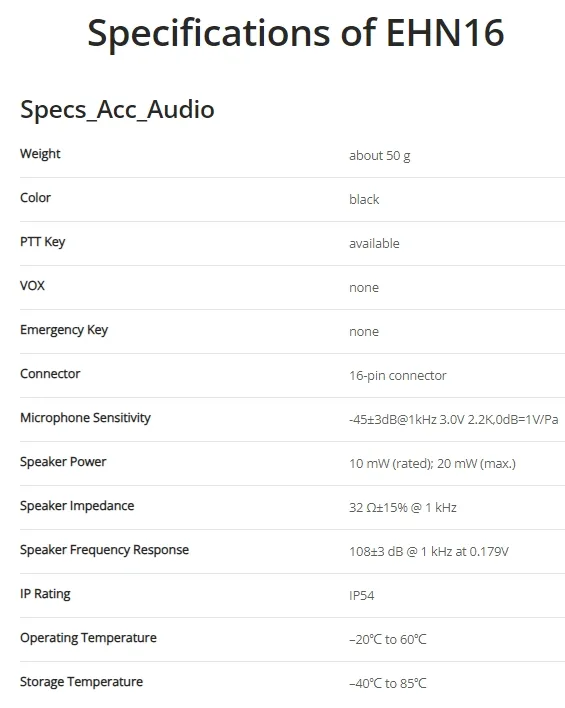Screen dimensions: 565x708
Task: Select the –40°C to 85°C storage value
Action: coord(388,684)
